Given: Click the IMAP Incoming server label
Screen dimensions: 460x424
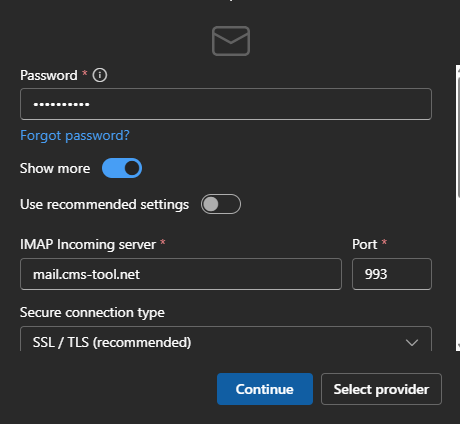Looking at the screenshot, I should [x=88, y=244].
